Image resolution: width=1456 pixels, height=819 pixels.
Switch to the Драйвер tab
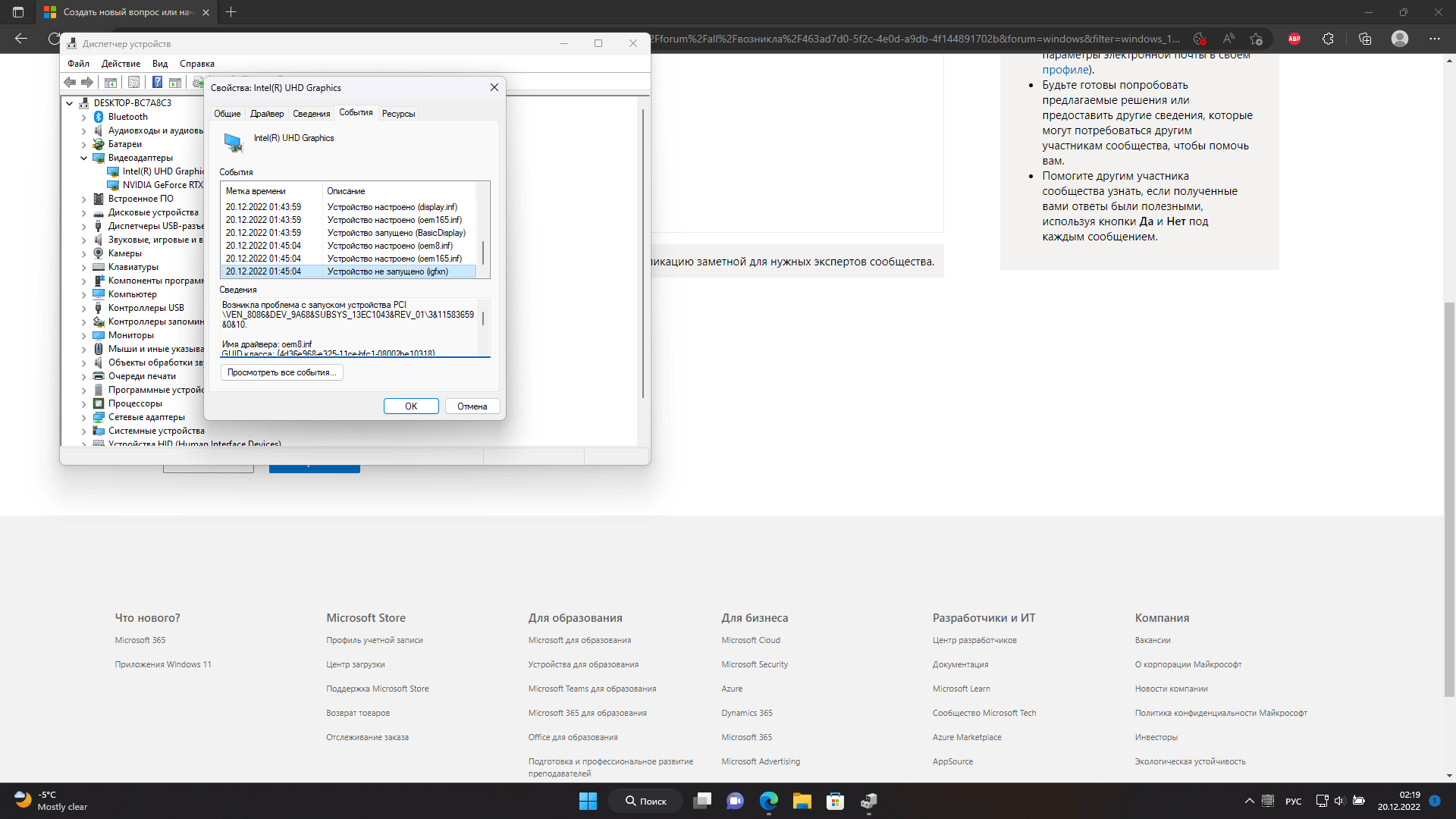click(267, 114)
